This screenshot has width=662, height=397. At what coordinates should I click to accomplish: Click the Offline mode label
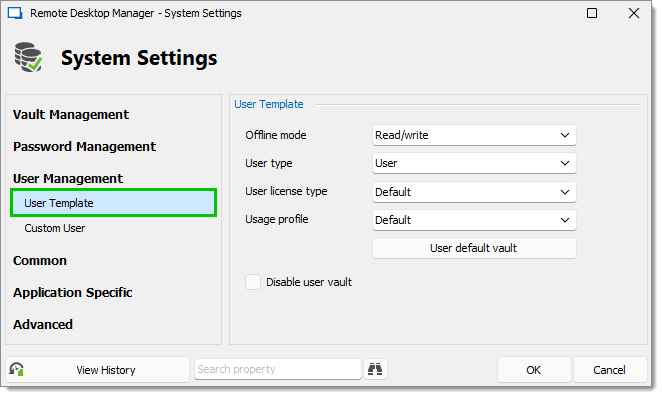tap(276, 135)
